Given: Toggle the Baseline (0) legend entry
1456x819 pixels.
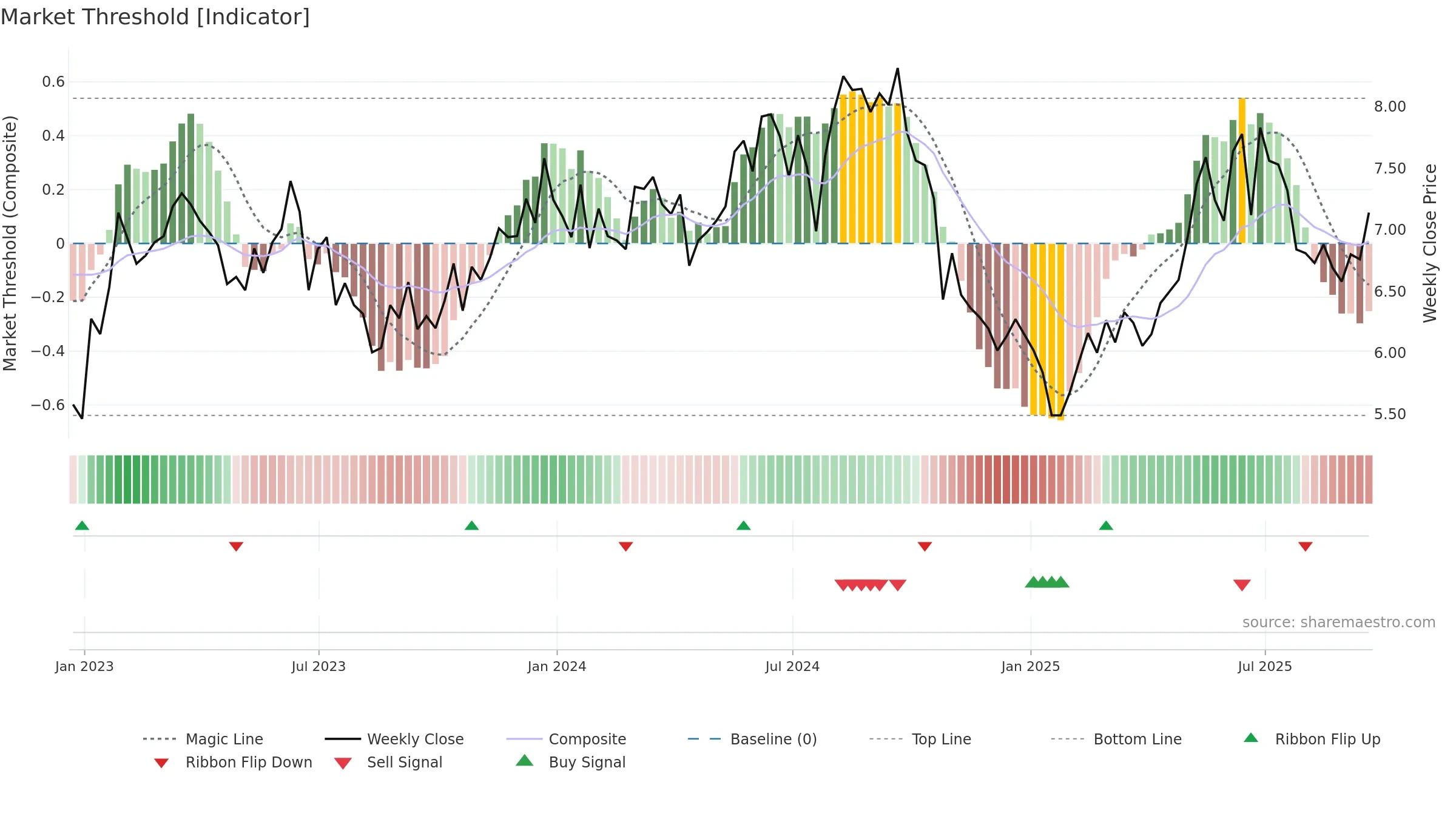Looking at the screenshot, I should 752,739.
